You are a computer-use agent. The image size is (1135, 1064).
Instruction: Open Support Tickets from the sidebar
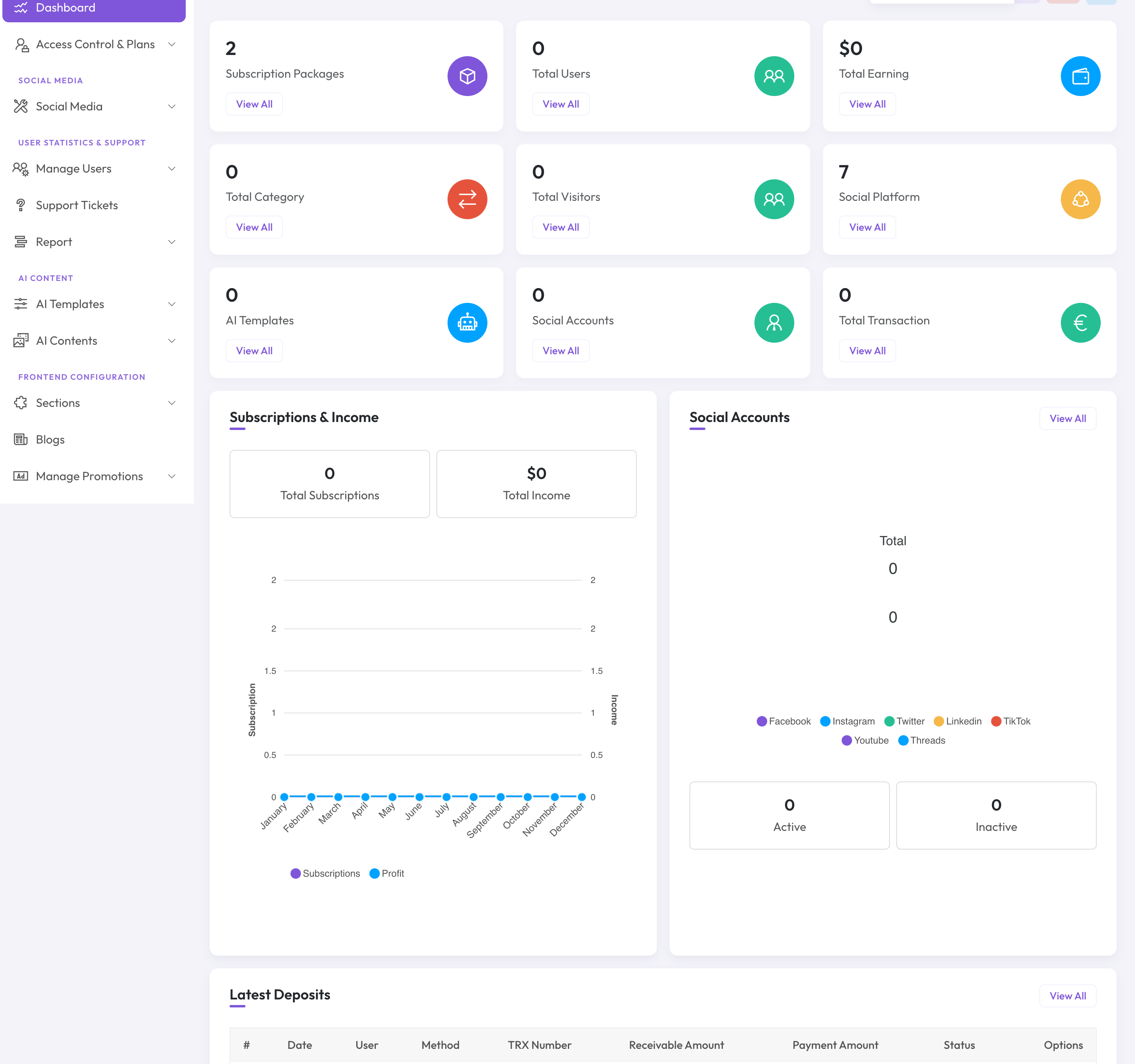coord(77,206)
